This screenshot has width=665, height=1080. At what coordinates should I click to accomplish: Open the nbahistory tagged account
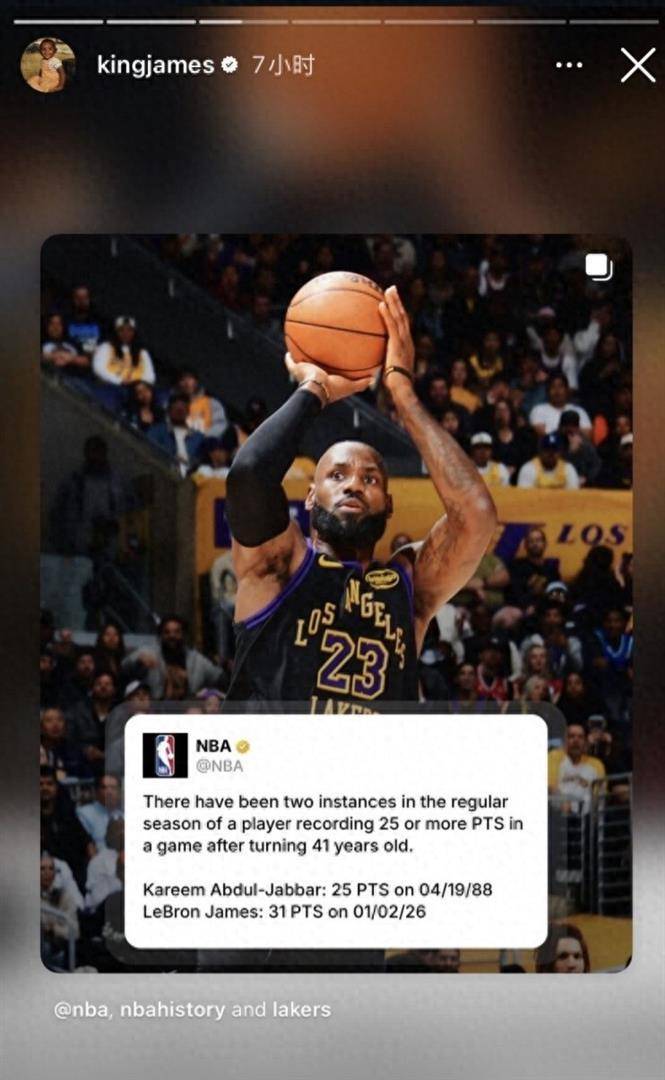point(172,1010)
